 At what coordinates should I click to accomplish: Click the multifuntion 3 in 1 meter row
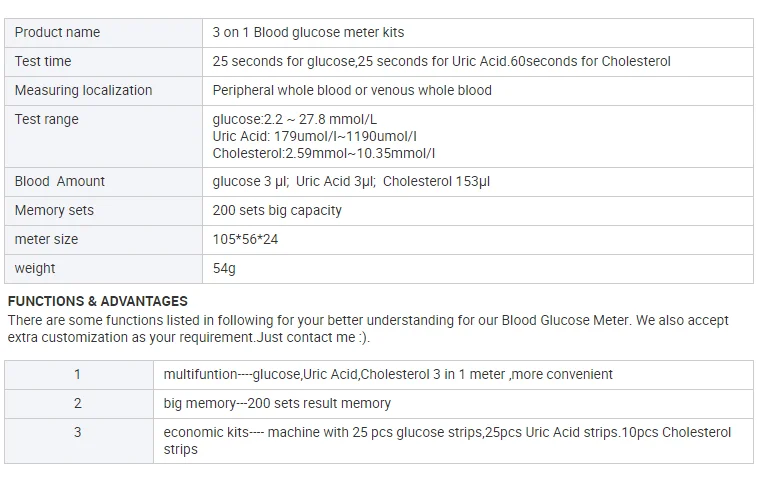388,374
